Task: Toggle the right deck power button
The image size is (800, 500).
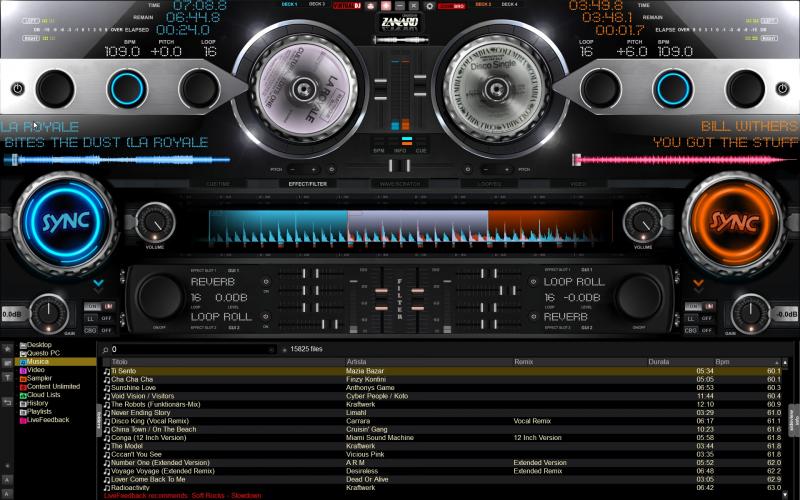Action: click(x=782, y=89)
